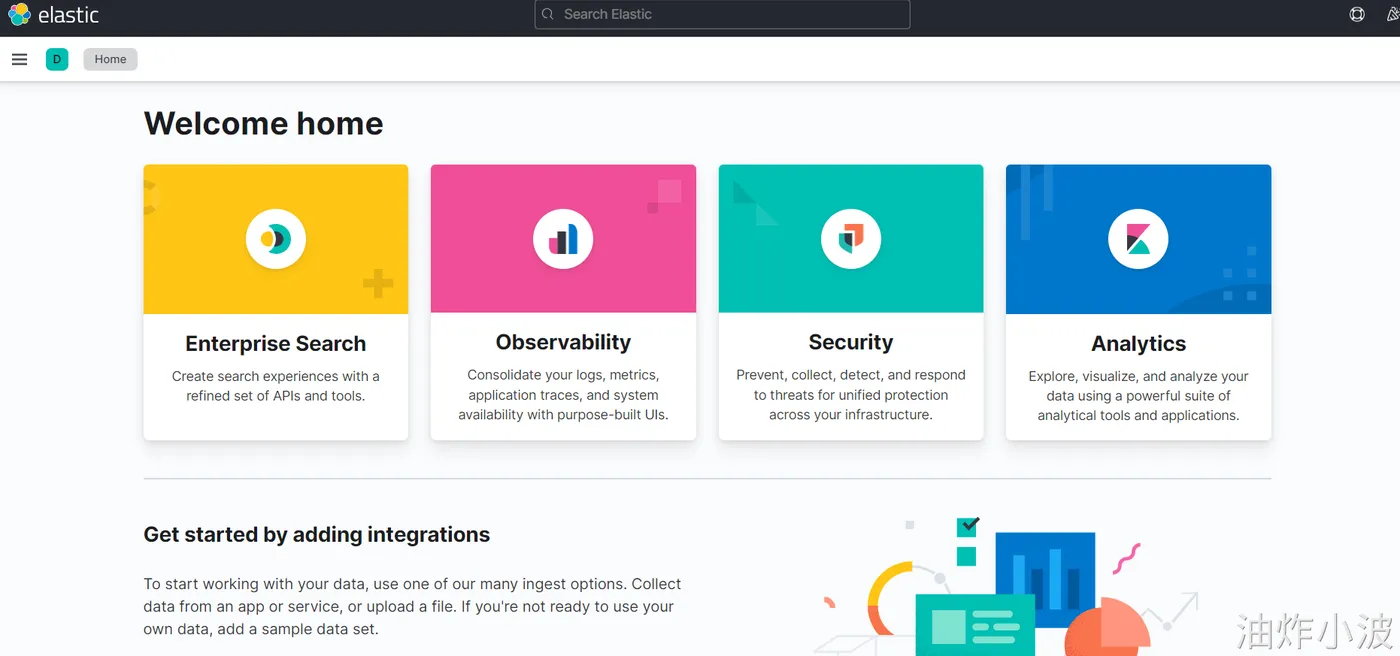Click the blue Analytics banner
The image size is (1400, 656).
tap(1138, 239)
